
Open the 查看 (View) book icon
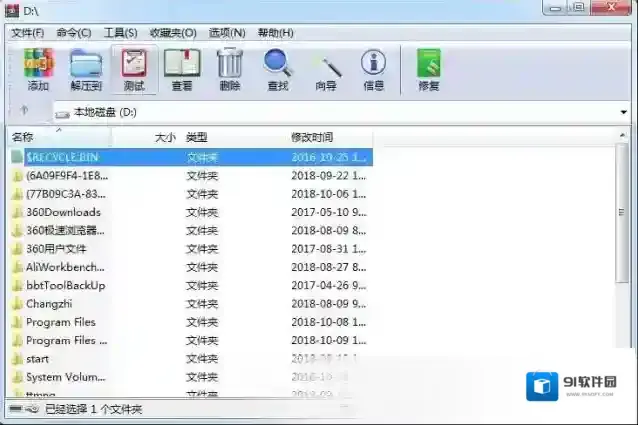pyautogui.click(x=181, y=69)
